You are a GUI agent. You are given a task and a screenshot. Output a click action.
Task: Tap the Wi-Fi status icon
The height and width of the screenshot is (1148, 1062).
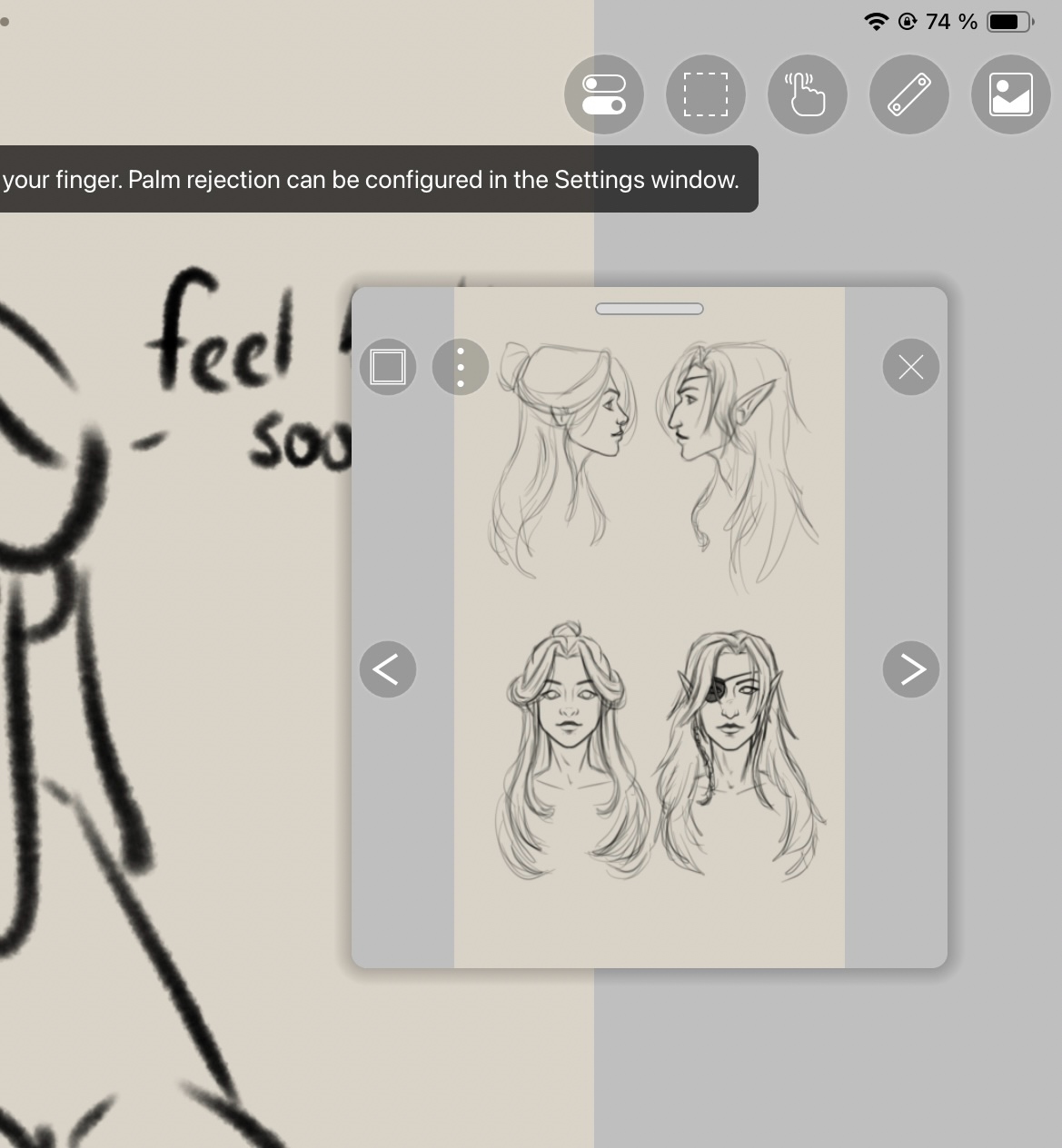click(876, 22)
